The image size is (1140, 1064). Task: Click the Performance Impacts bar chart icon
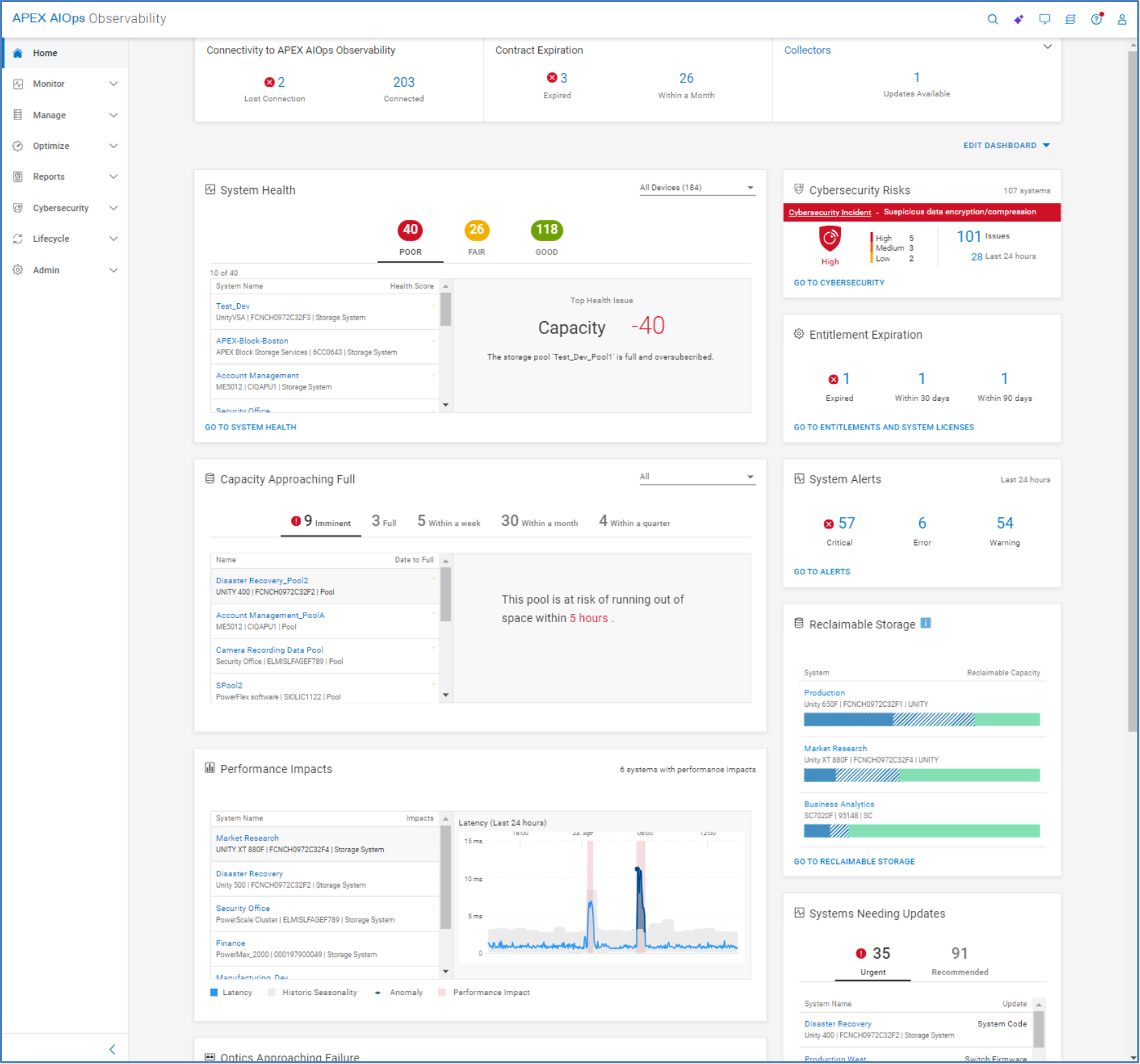(210, 768)
